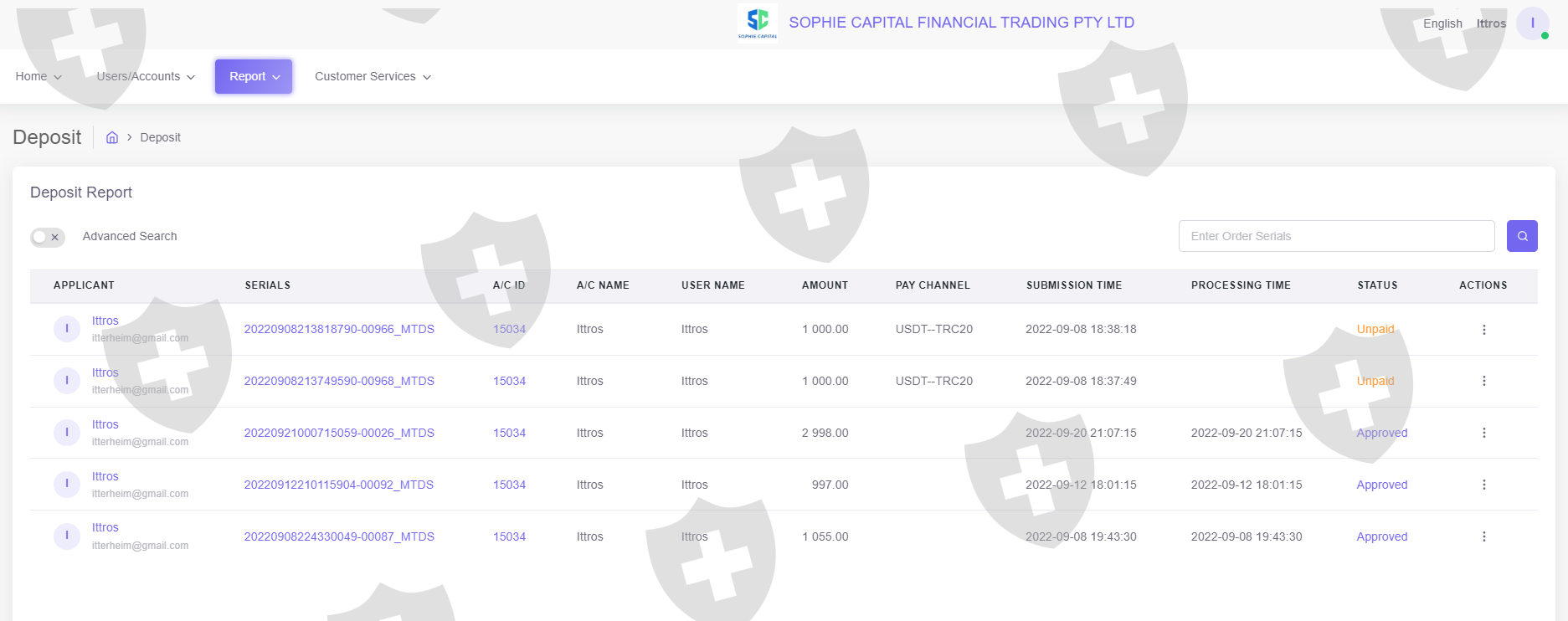
Task: Click the Unpaid status for the 18:38:18 deposit
Action: [x=1375, y=329]
